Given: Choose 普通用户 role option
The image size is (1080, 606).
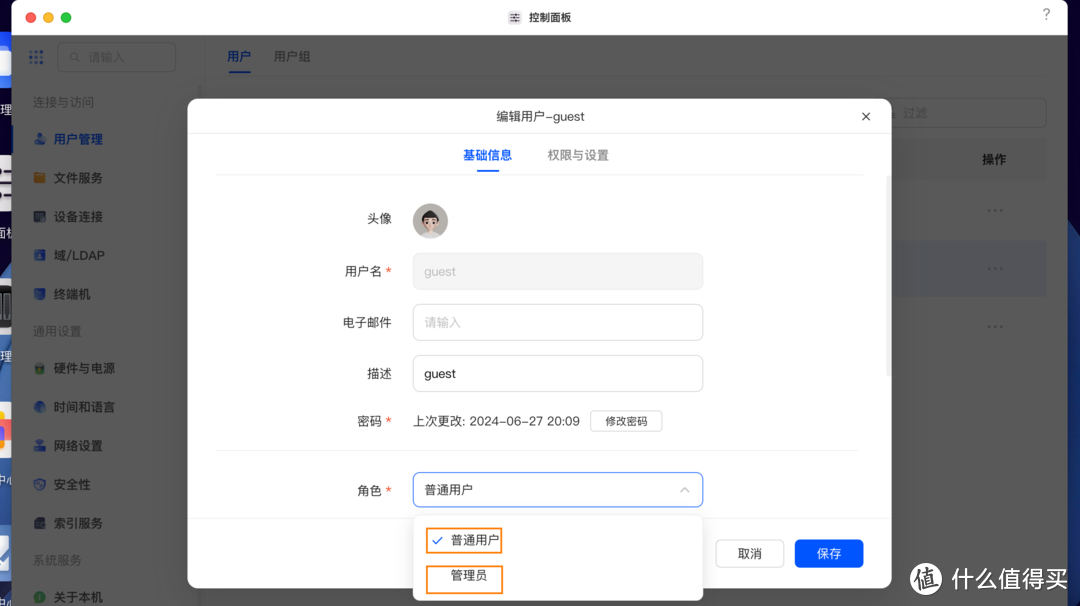Looking at the screenshot, I should point(474,540).
